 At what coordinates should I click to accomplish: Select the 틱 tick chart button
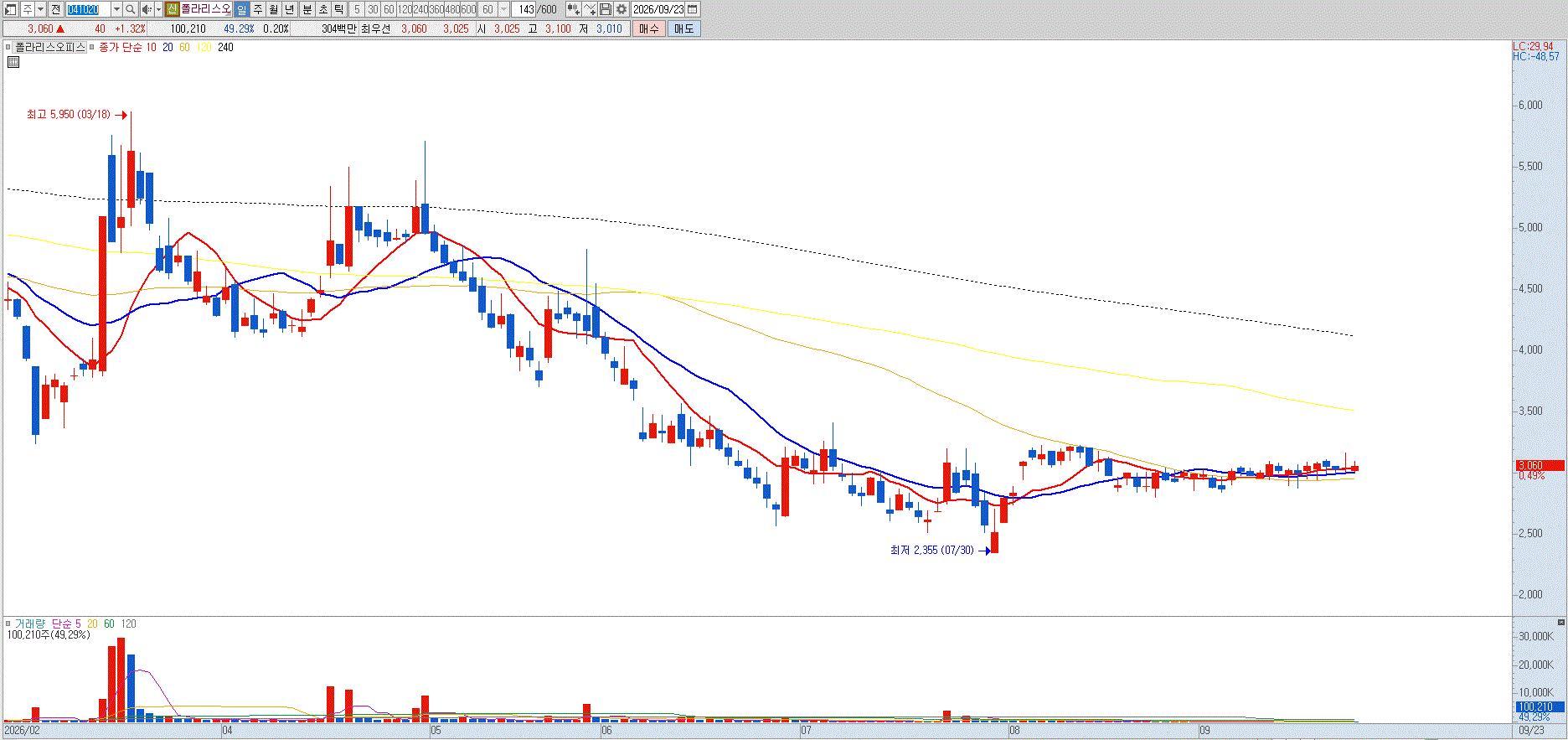[x=338, y=9]
